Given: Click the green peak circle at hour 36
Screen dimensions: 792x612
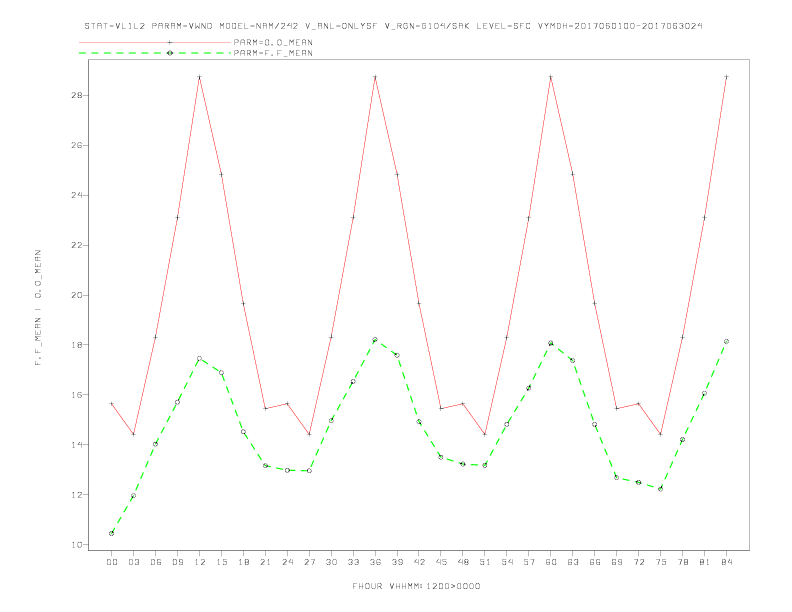Looking at the screenshot, I should coord(375,340).
